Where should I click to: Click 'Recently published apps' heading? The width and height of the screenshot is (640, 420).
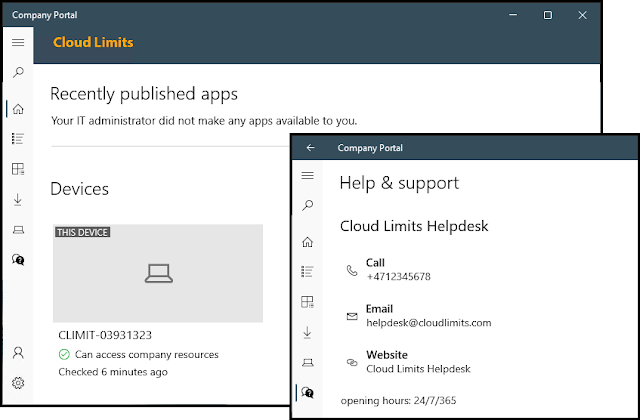click(x=144, y=94)
